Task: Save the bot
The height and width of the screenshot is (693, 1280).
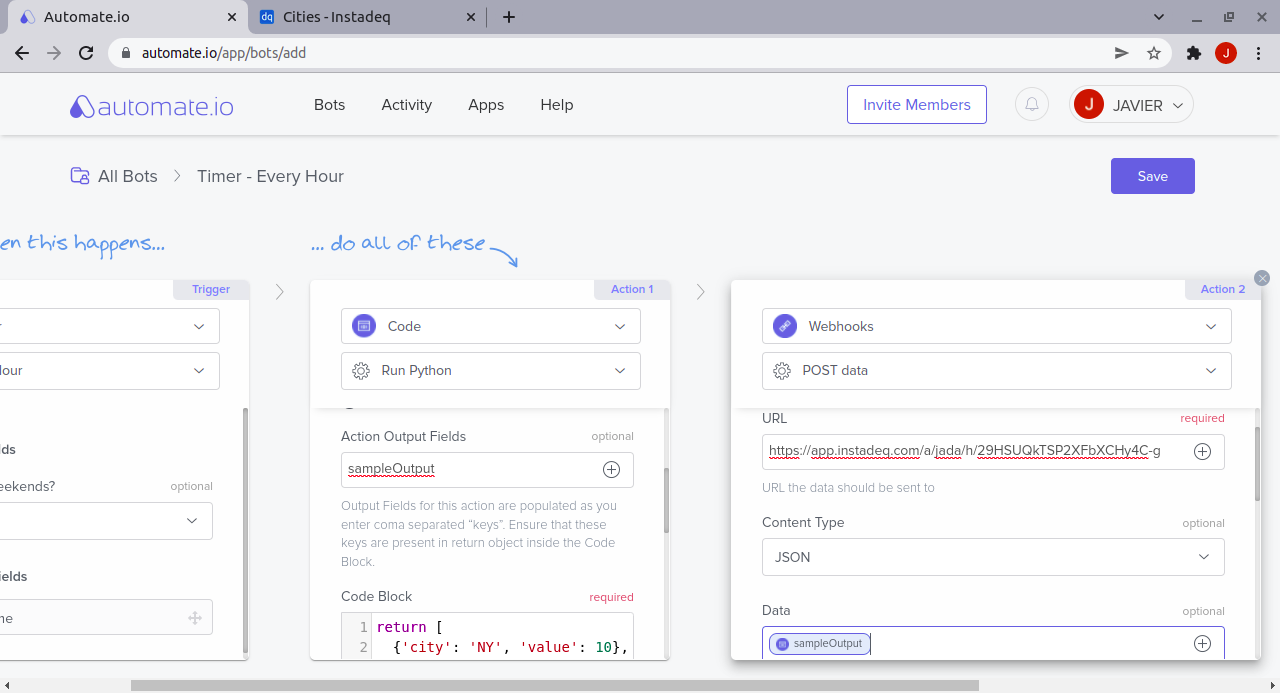Action: click(x=1152, y=176)
